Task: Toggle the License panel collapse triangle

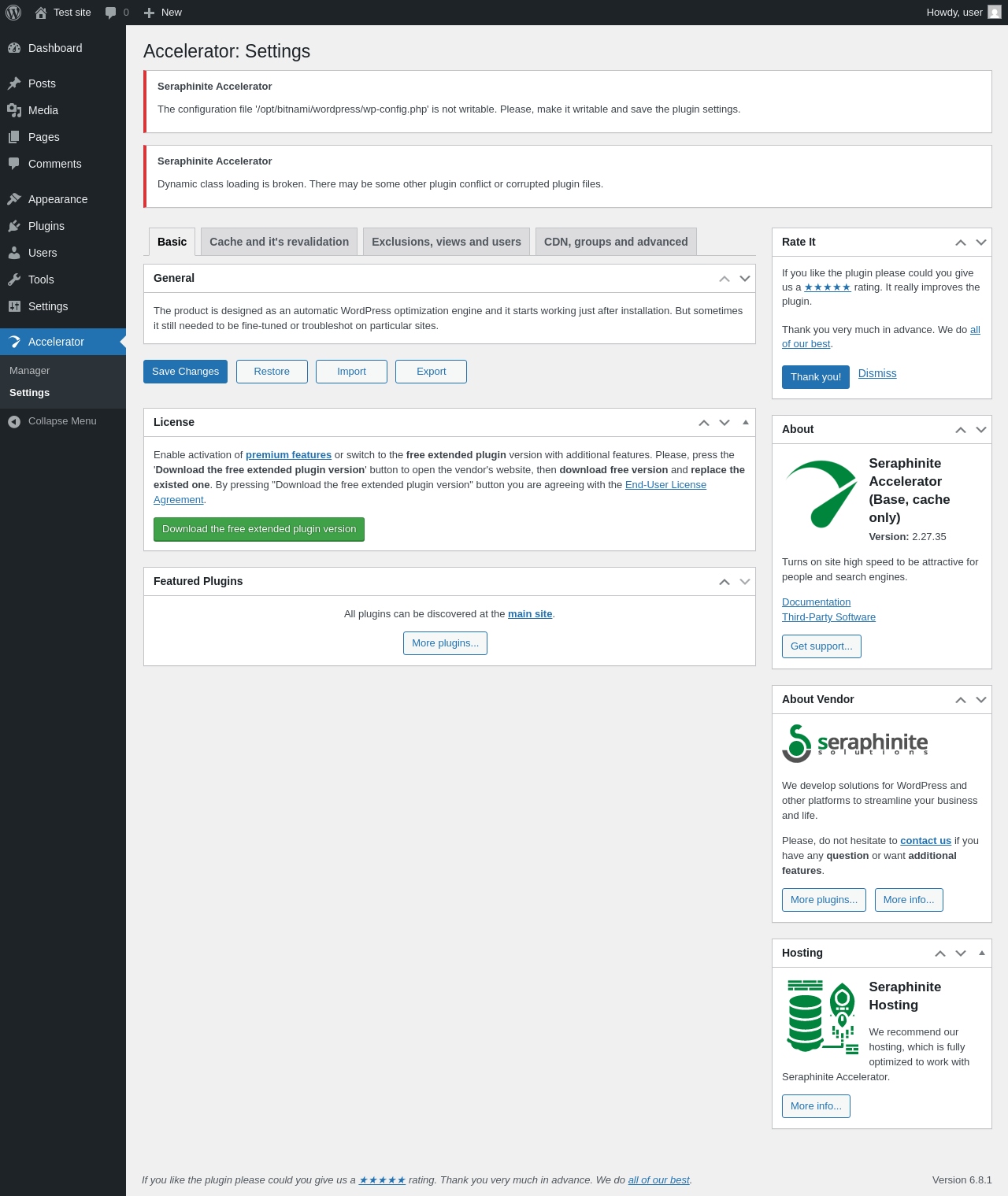Action: [x=746, y=422]
